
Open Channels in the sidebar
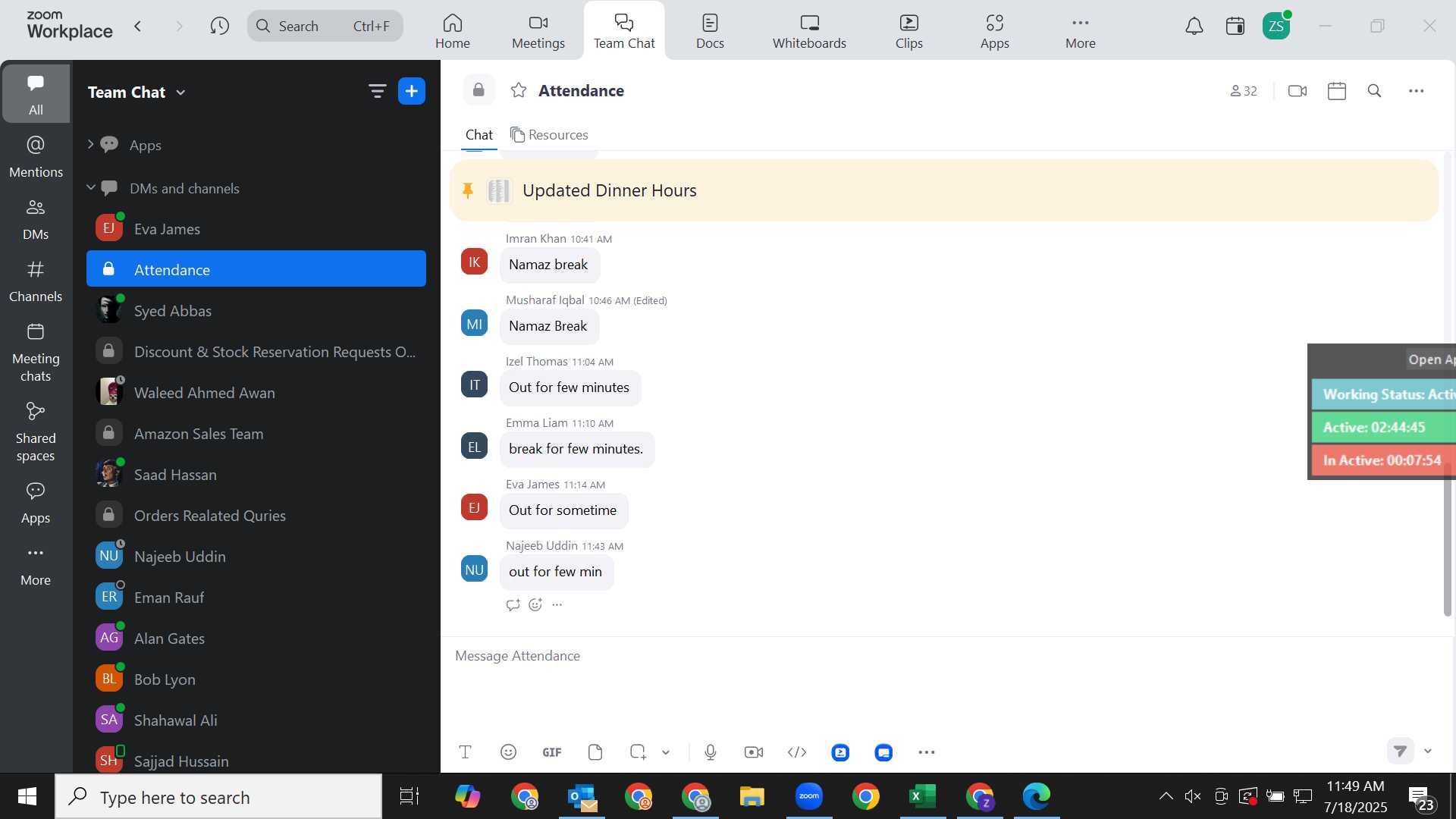(x=36, y=281)
